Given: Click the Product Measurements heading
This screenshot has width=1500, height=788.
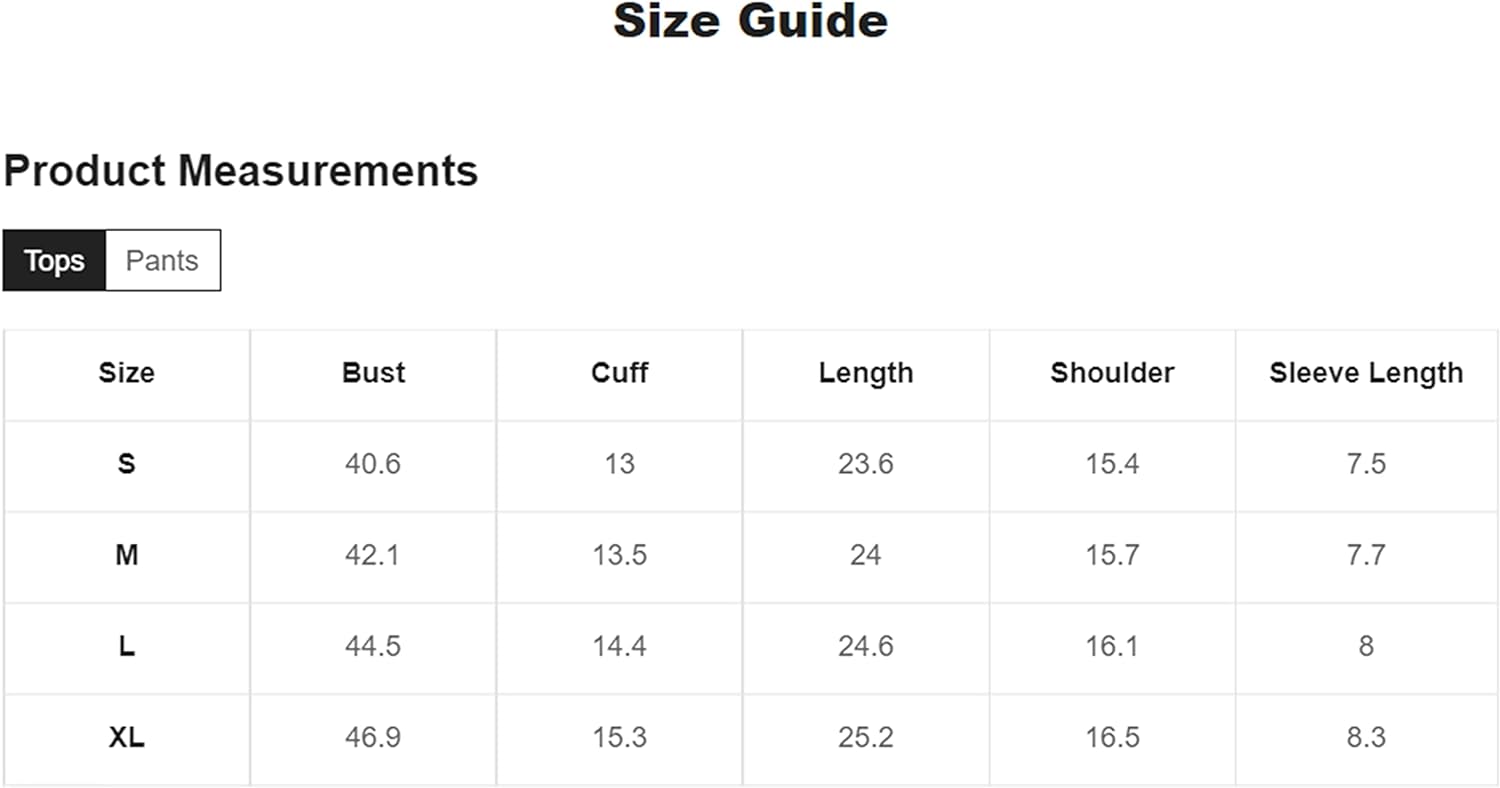Looking at the screenshot, I should (x=241, y=171).
